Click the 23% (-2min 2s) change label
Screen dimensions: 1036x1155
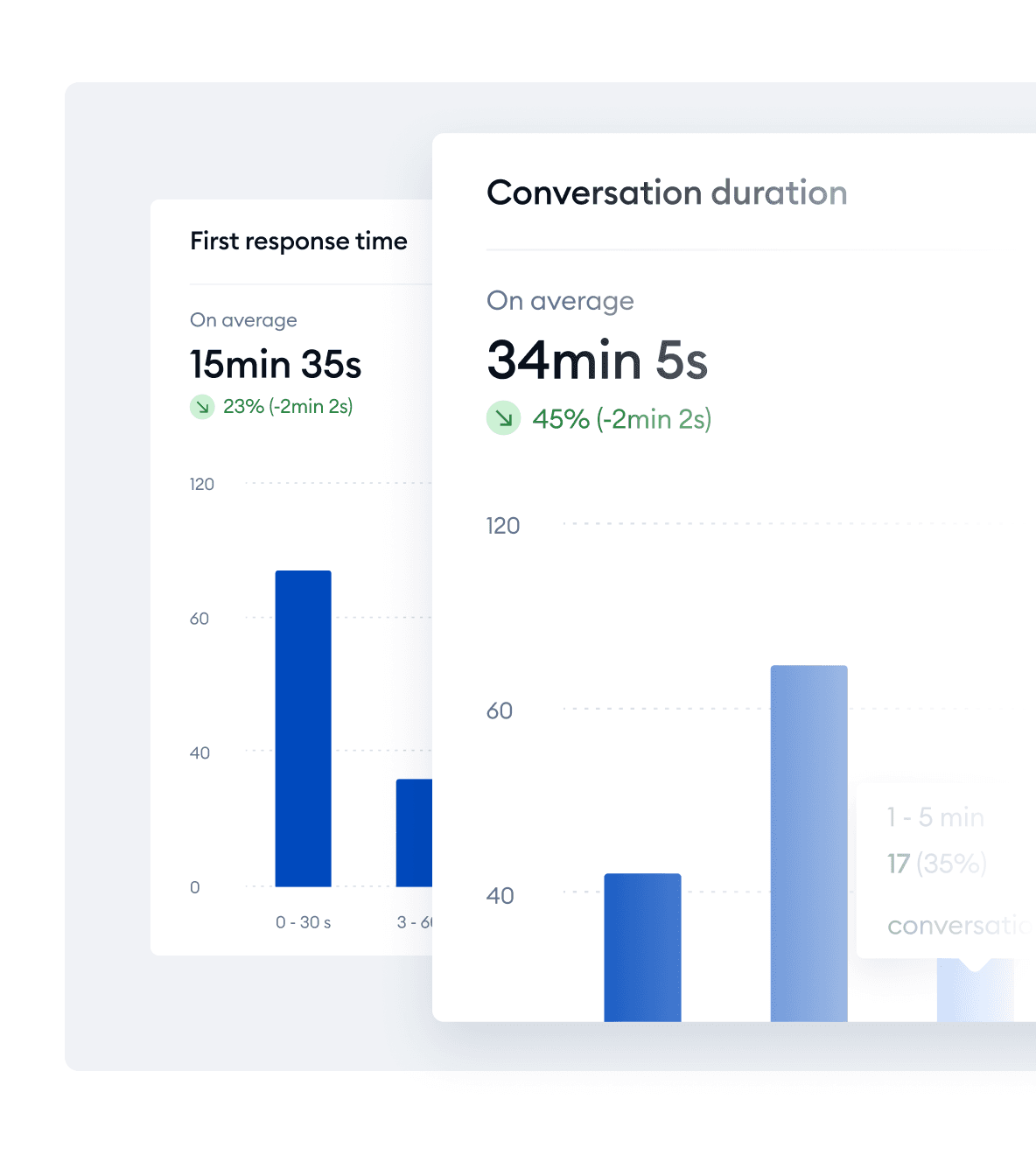coord(288,407)
